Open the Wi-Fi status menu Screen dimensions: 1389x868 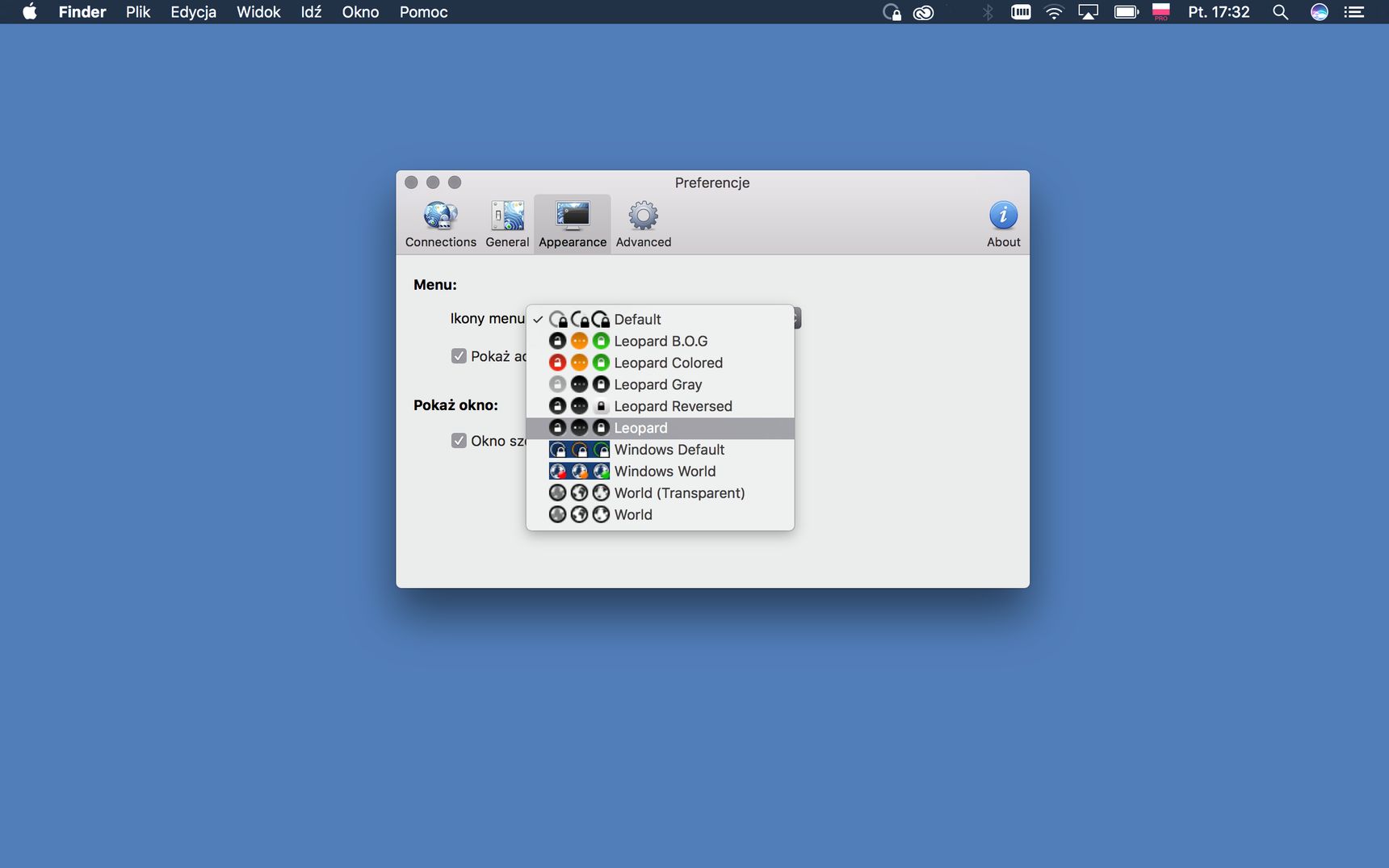click(1054, 12)
